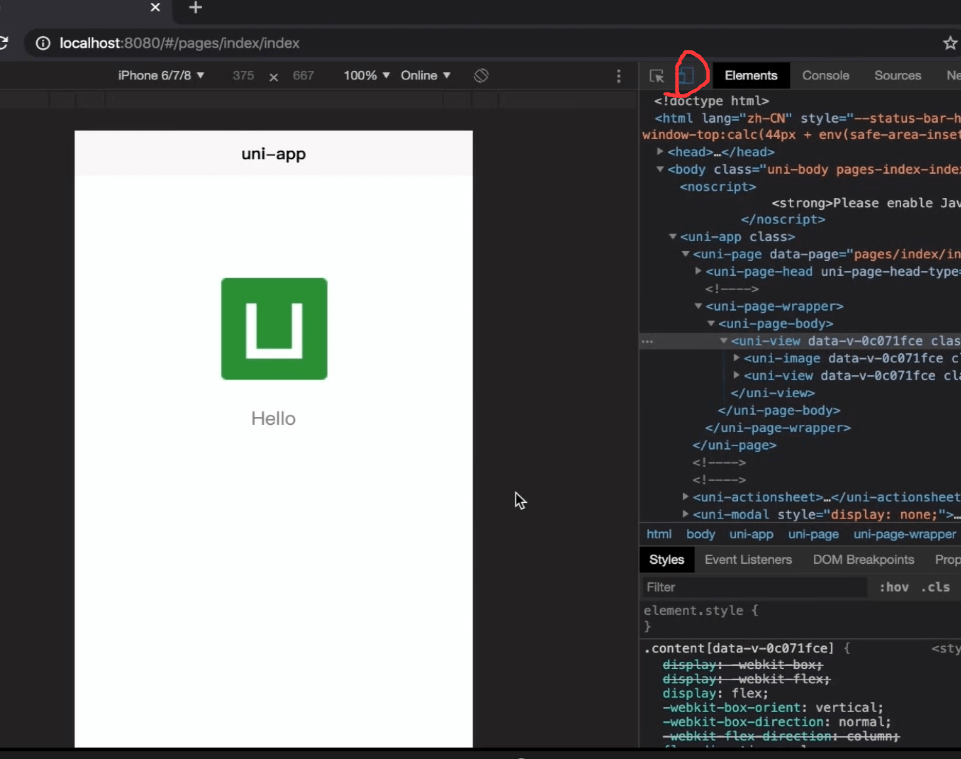Select the strong Please enable text line
This screenshot has width=961, height=759.
tap(865, 203)
